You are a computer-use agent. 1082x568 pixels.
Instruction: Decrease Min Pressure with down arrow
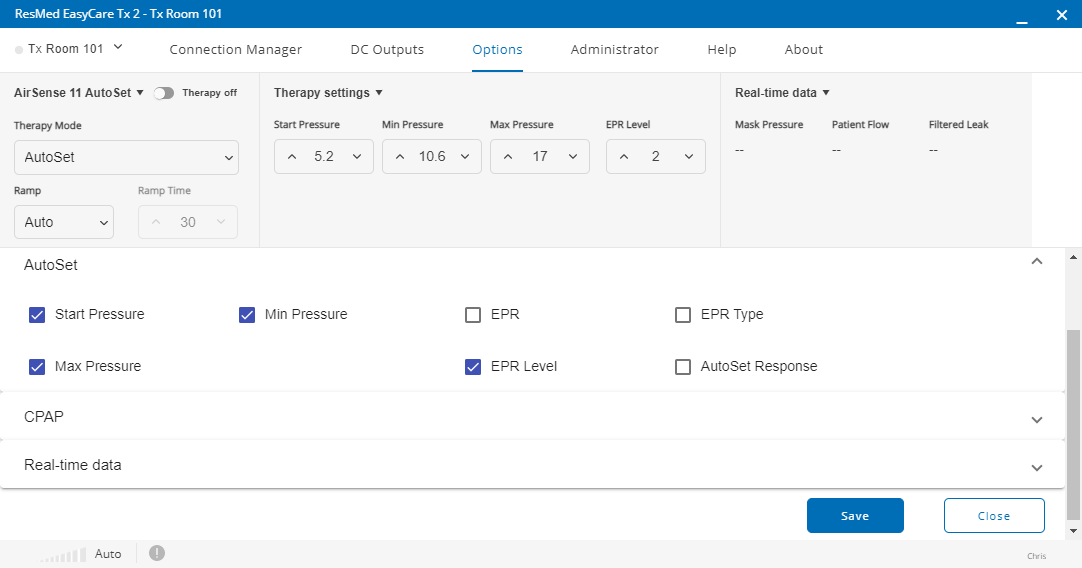[465, 157]
